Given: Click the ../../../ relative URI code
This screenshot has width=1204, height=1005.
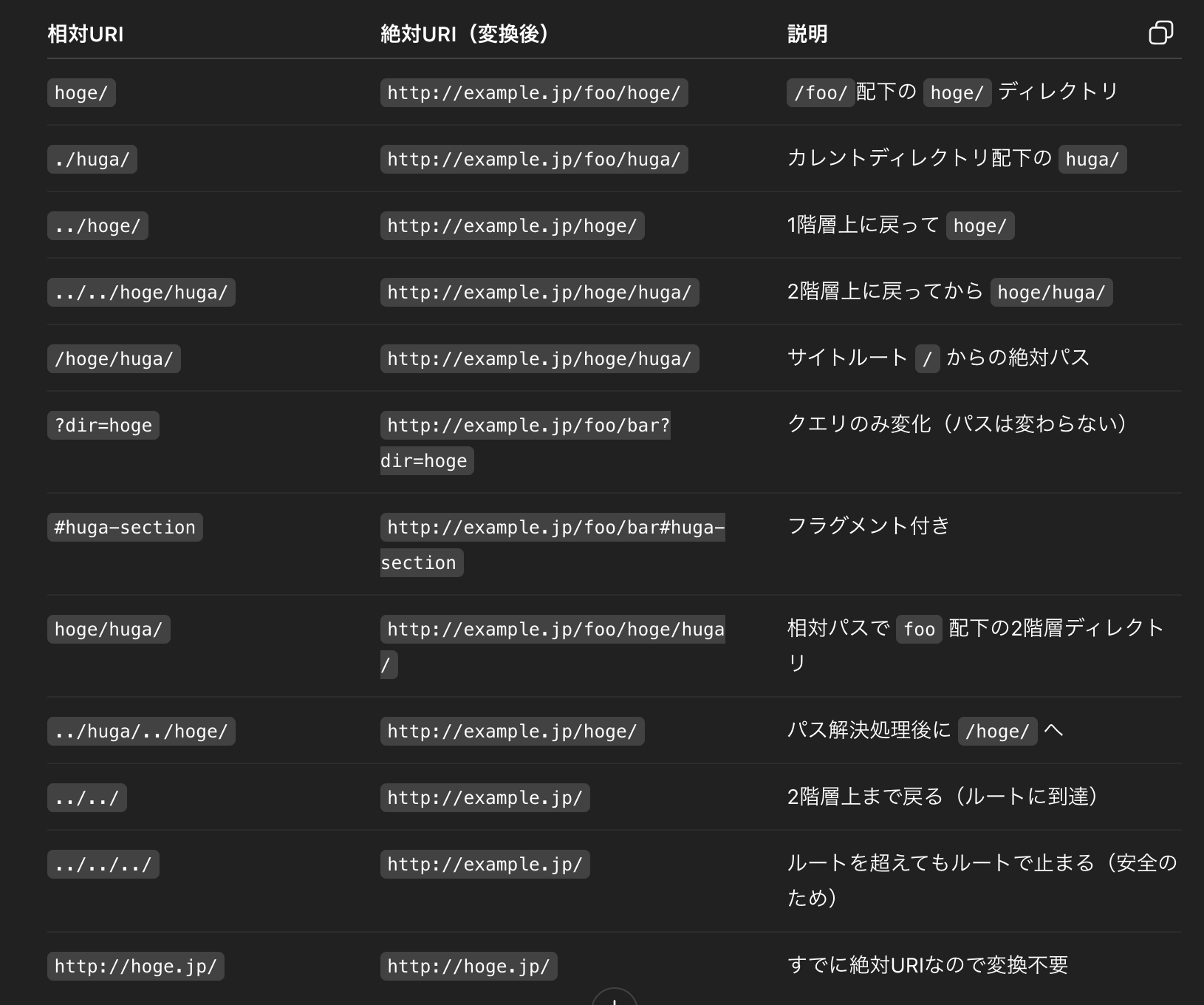Looking at the screenshot, I should coord(103,865).
